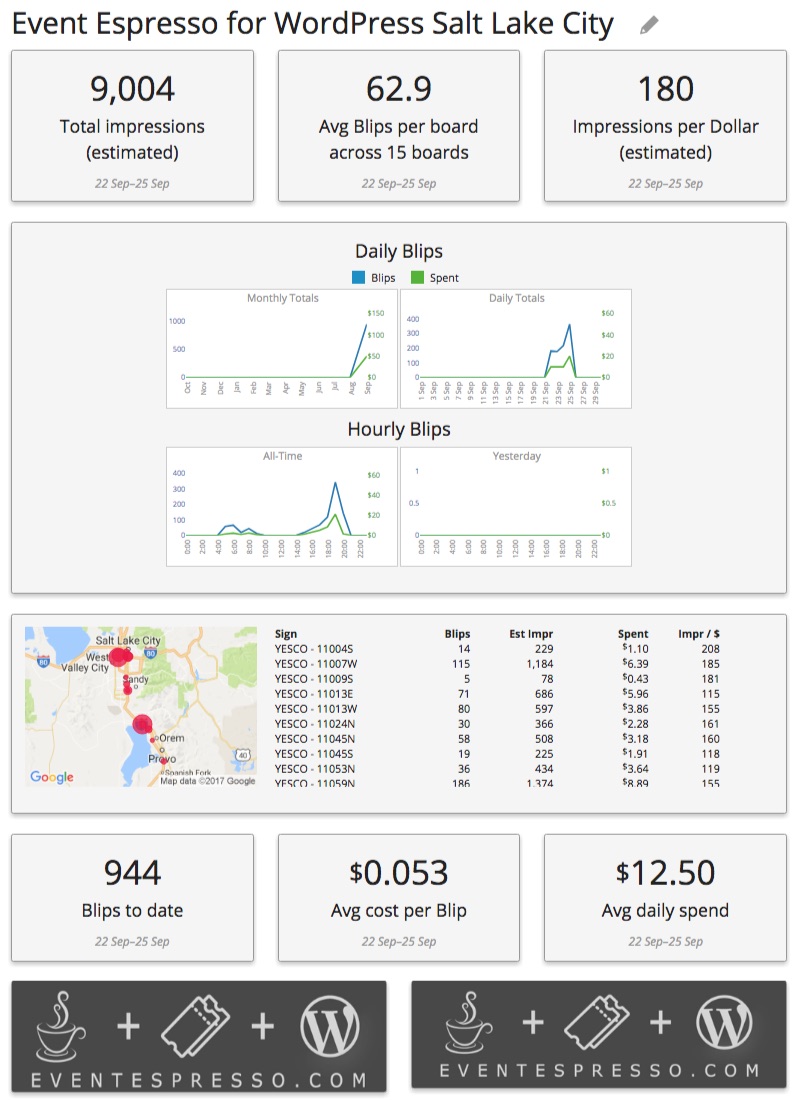This screenshot has height=1100, width=793.
Task: Select the large red marker north of Orem
Action: 142,725
